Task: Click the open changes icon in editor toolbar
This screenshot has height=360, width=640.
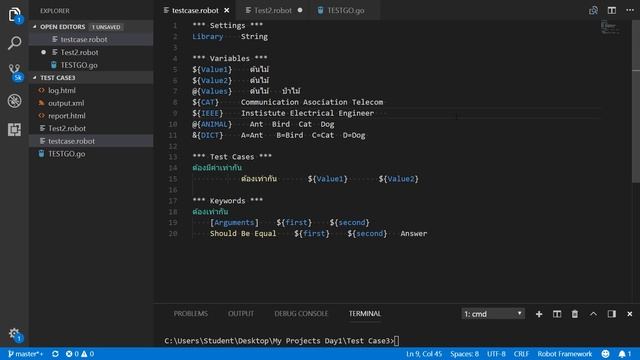Action: click(x=593, y=11)
